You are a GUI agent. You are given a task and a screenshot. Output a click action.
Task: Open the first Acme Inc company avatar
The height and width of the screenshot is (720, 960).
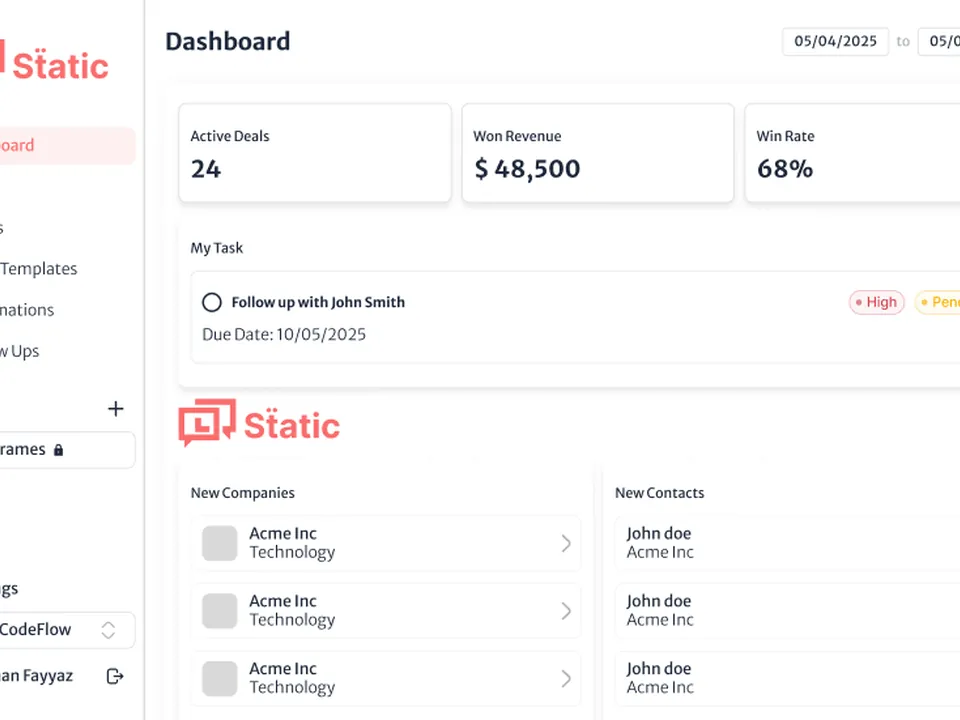pos(220,543)
